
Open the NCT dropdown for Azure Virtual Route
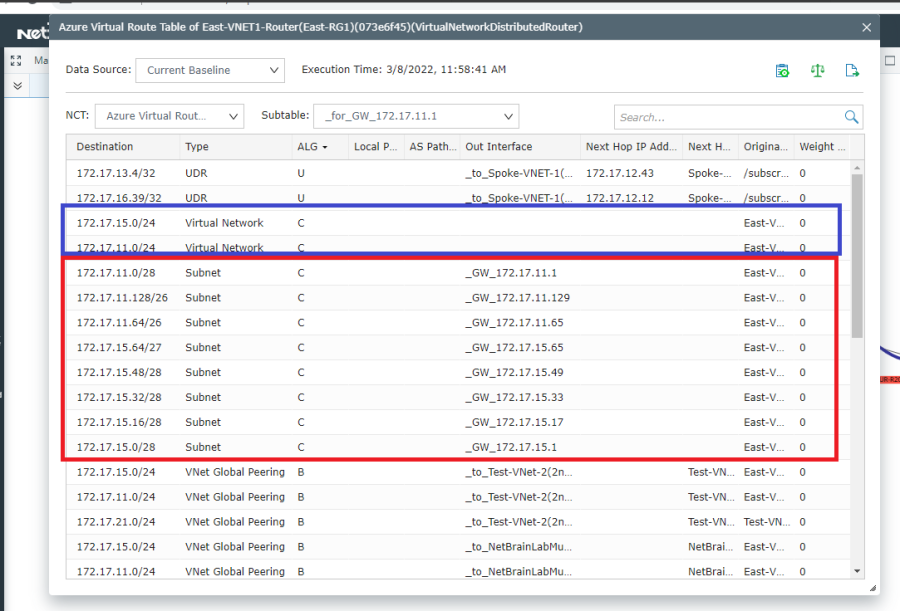click(x=168, y=116)
